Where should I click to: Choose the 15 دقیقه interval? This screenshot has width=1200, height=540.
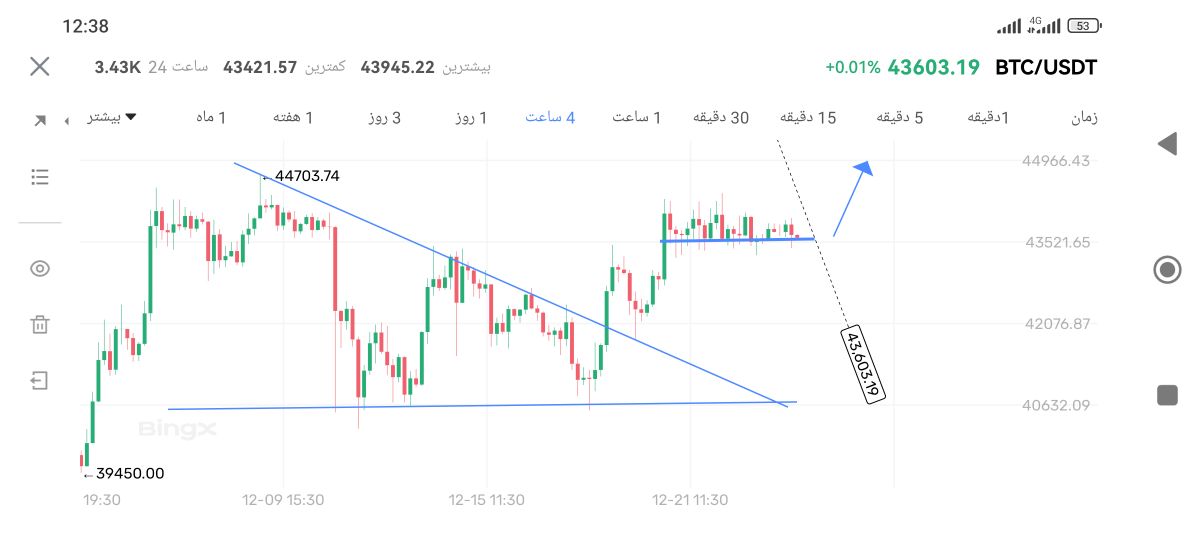click(x=808, y=118)
